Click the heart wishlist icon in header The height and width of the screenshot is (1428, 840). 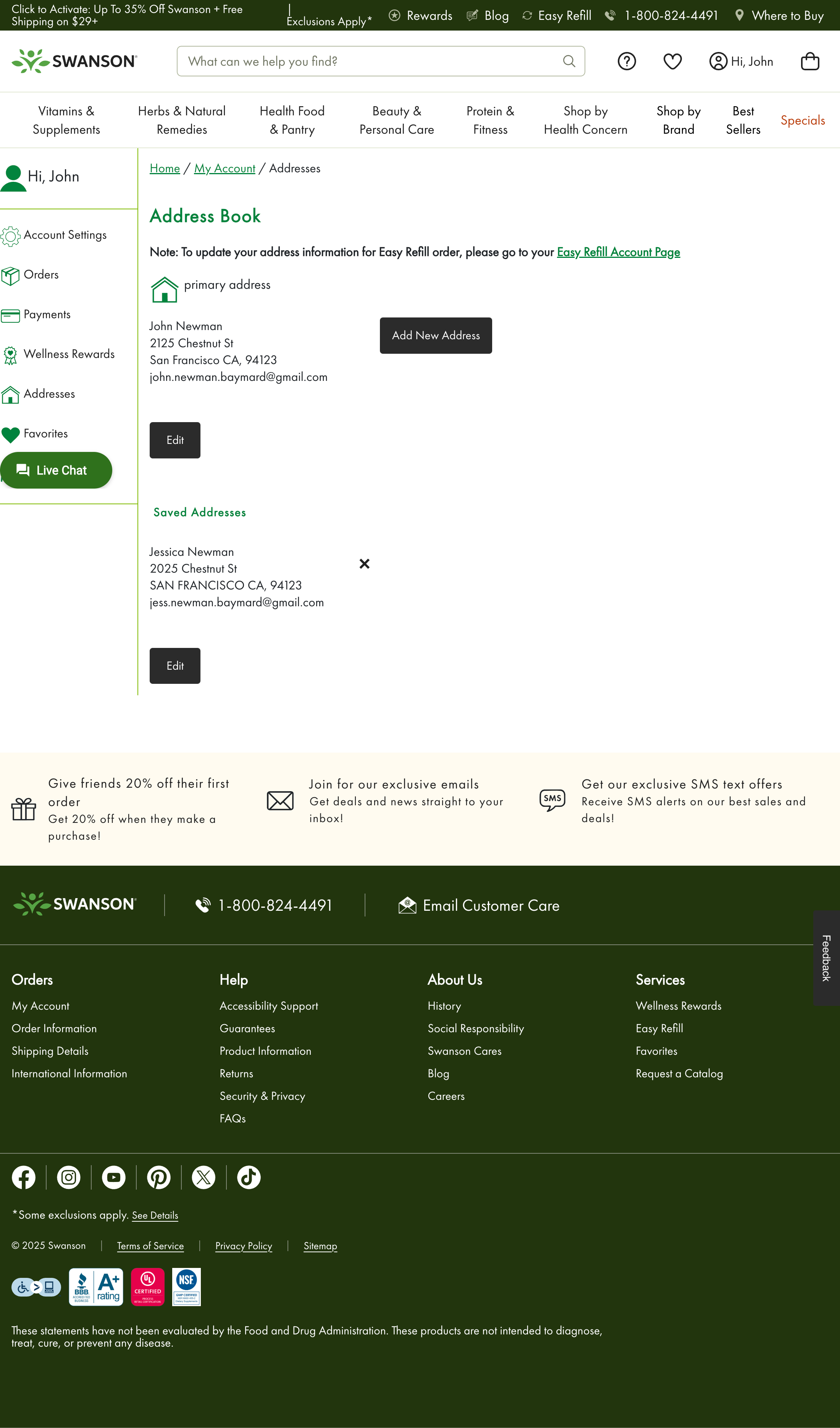(672, 61)
